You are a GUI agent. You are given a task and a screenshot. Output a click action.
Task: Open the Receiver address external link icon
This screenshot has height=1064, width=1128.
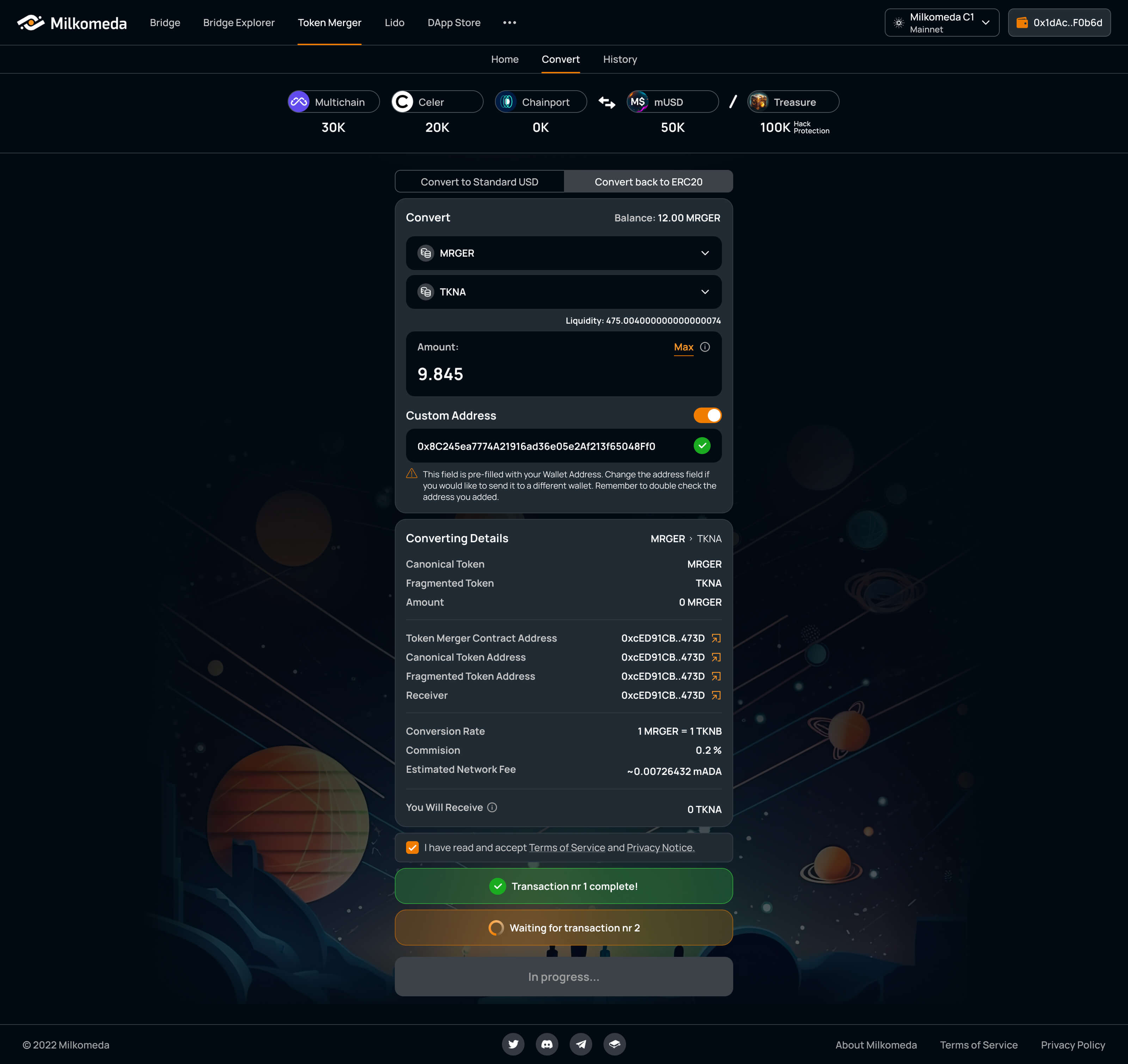pos(716,695)
